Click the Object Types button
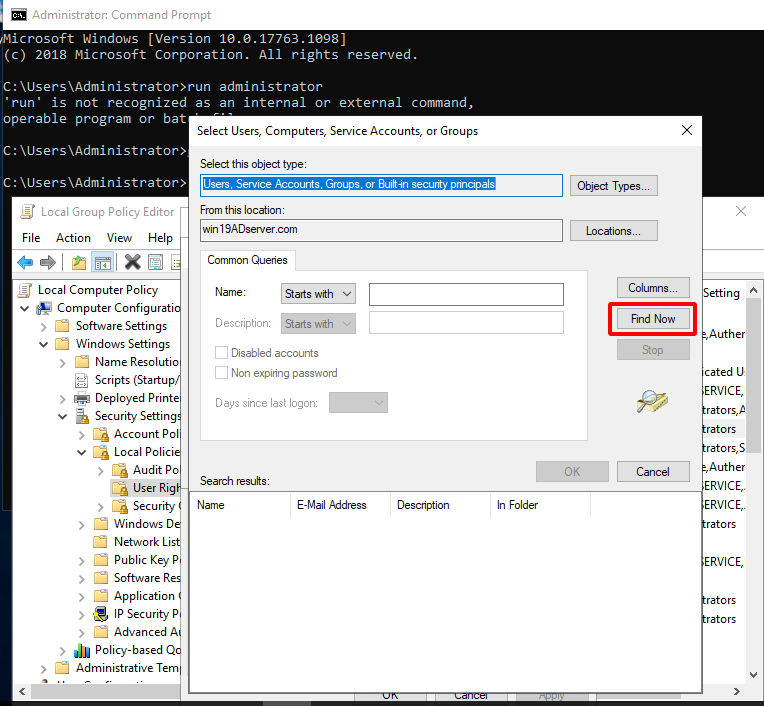 coord(613,185)
